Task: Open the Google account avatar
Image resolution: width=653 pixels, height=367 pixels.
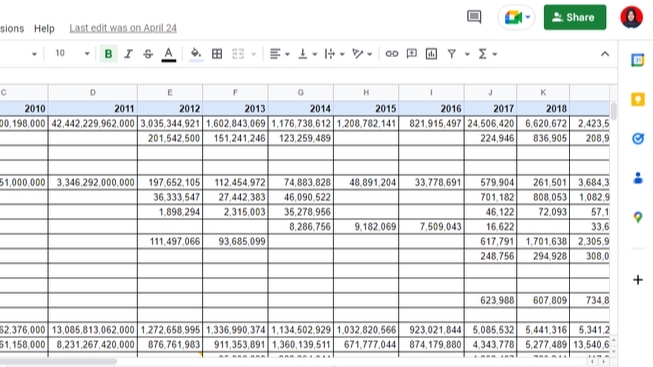Action: [631, 17]
